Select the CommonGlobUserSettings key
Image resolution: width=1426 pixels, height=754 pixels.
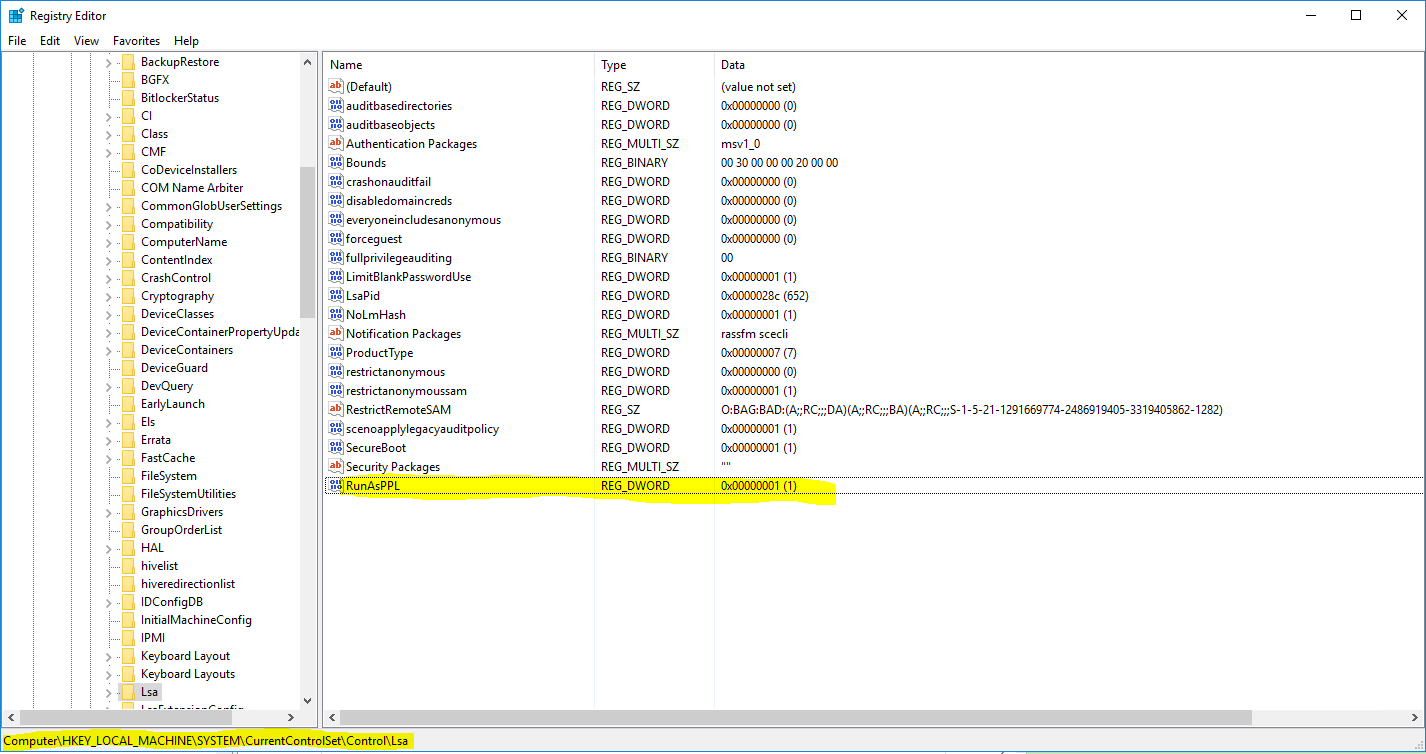point(211,206)
